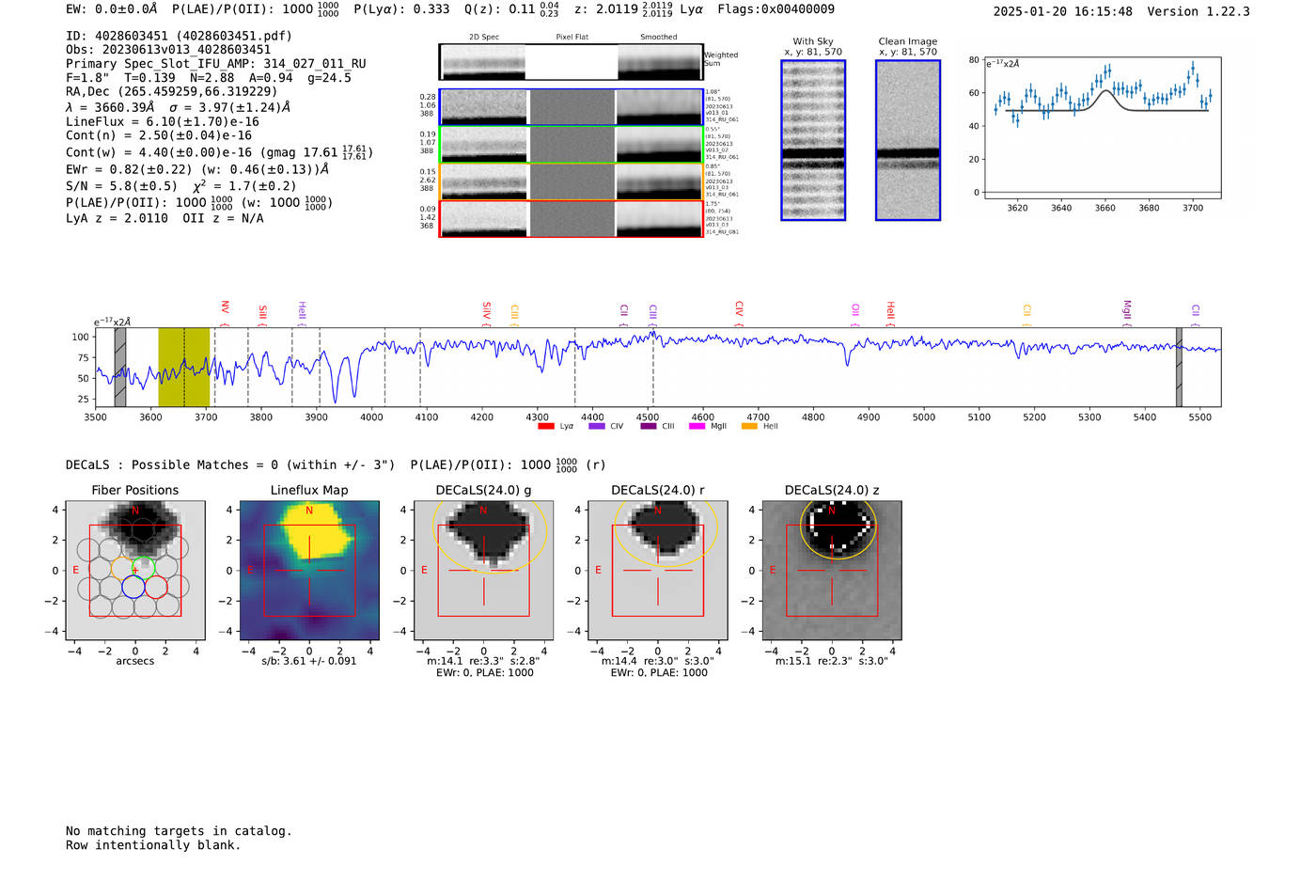Click the yellow highlighted region in full spectrum
1316x896 pixels.
(x=184, y=368)
